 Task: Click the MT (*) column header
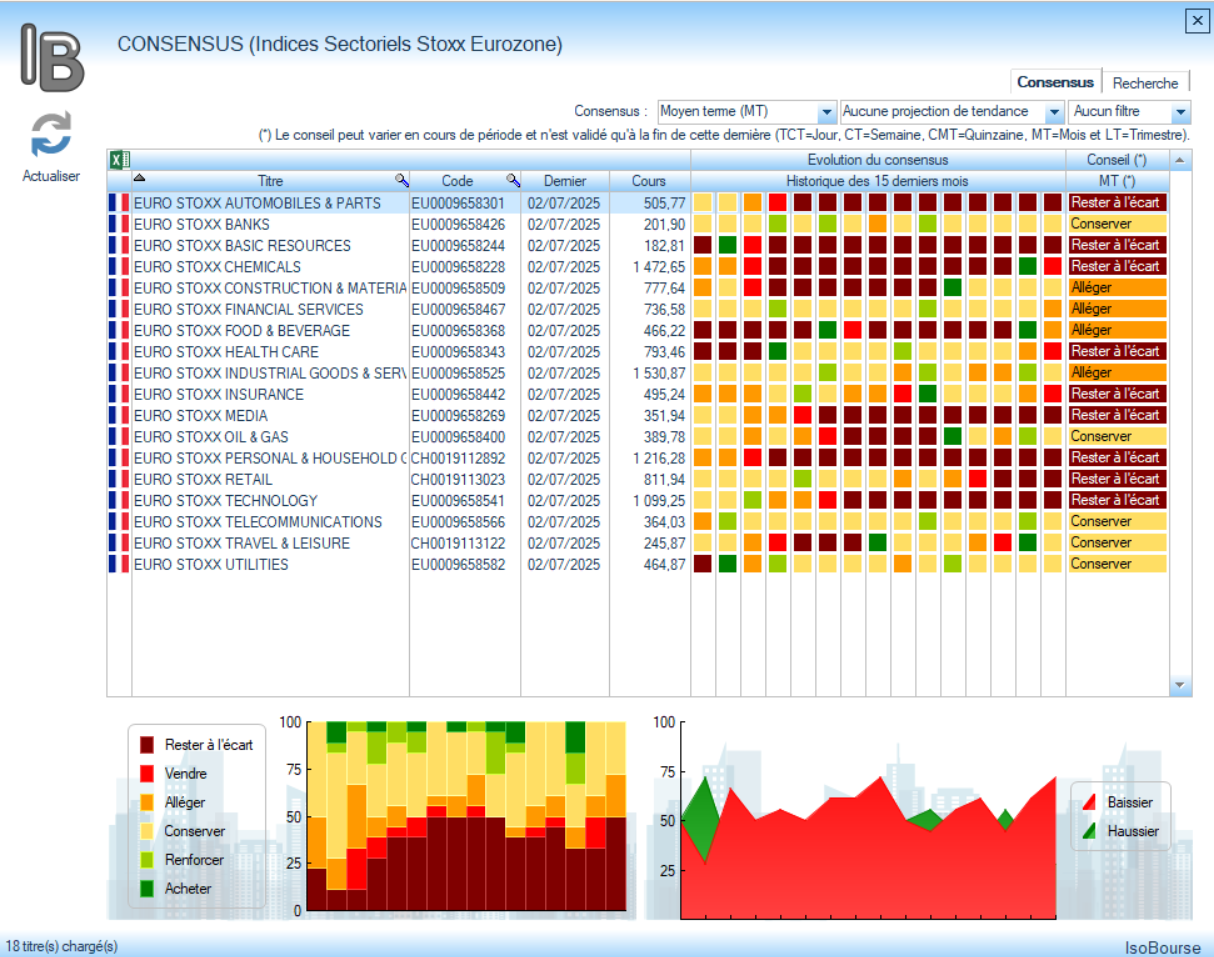[x=1116, y=181]
